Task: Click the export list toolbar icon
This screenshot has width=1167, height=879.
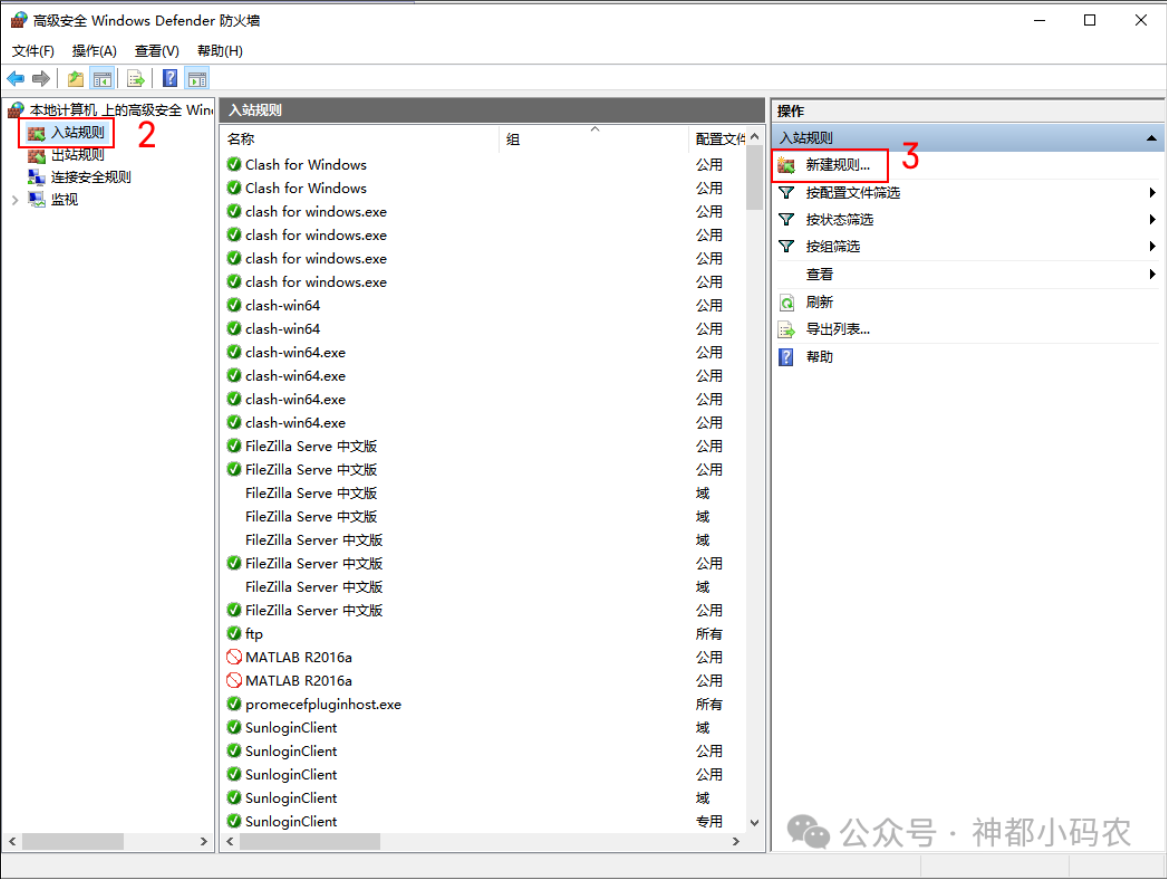Action: [x=135, y=78]
